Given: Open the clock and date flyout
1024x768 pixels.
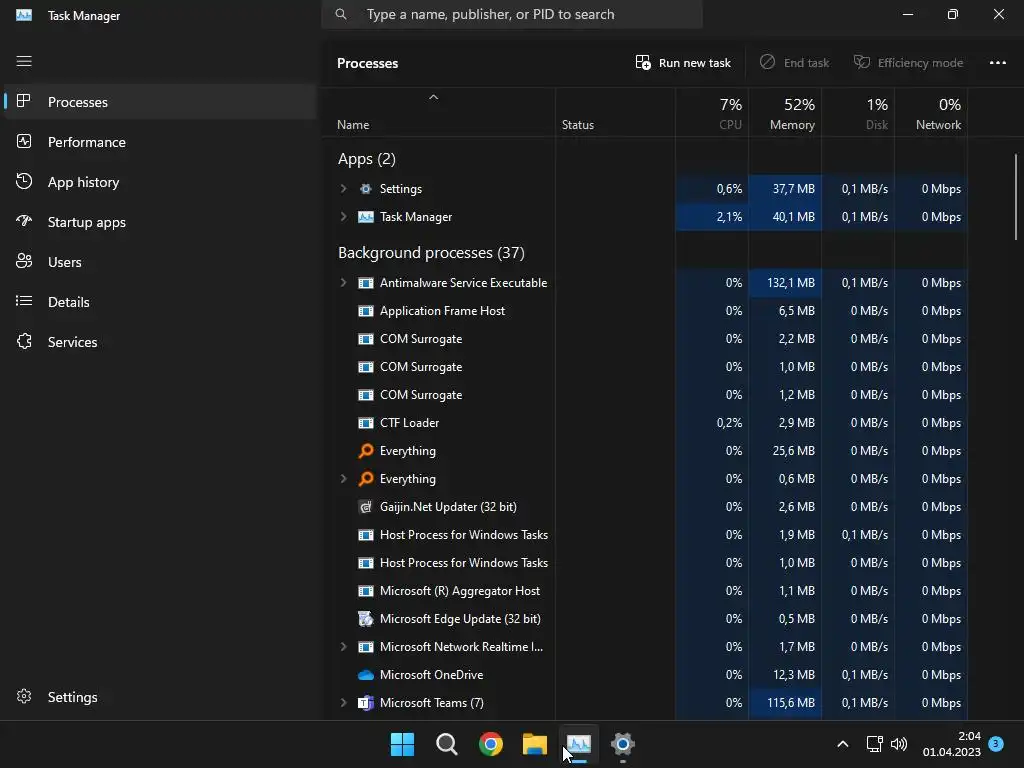Looking at the screenshot, I should (x=952, y=744).
